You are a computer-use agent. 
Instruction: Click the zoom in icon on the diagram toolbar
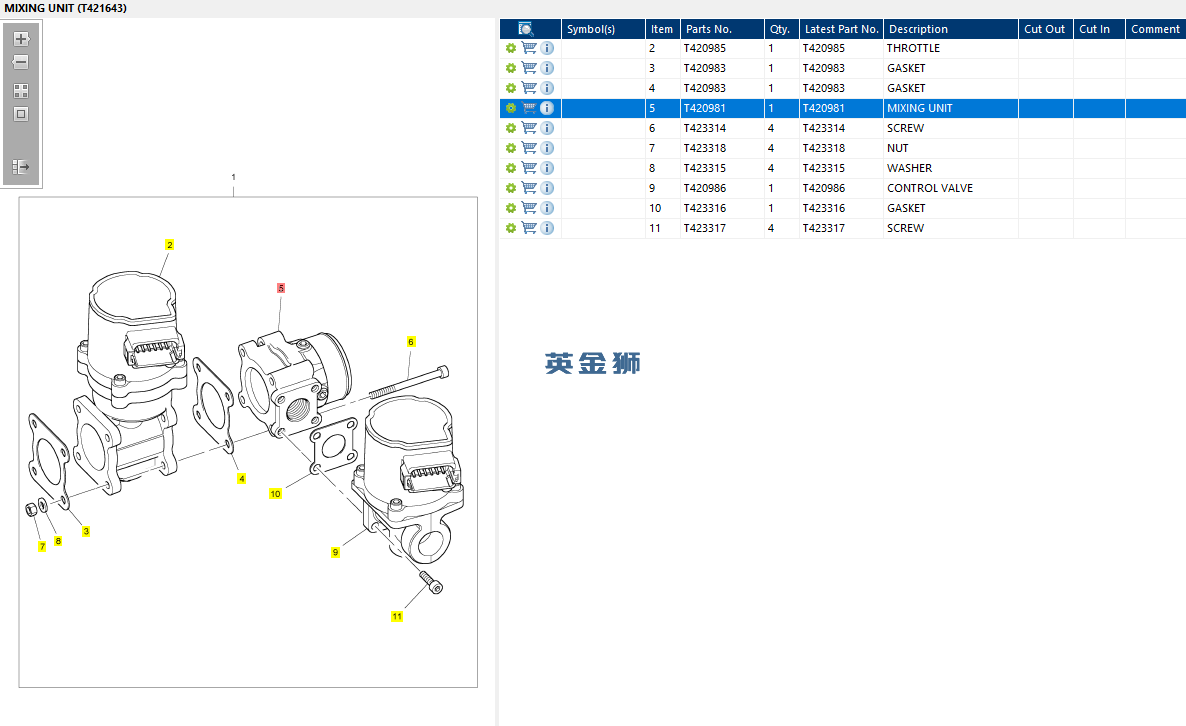click(x=21, y=39)
